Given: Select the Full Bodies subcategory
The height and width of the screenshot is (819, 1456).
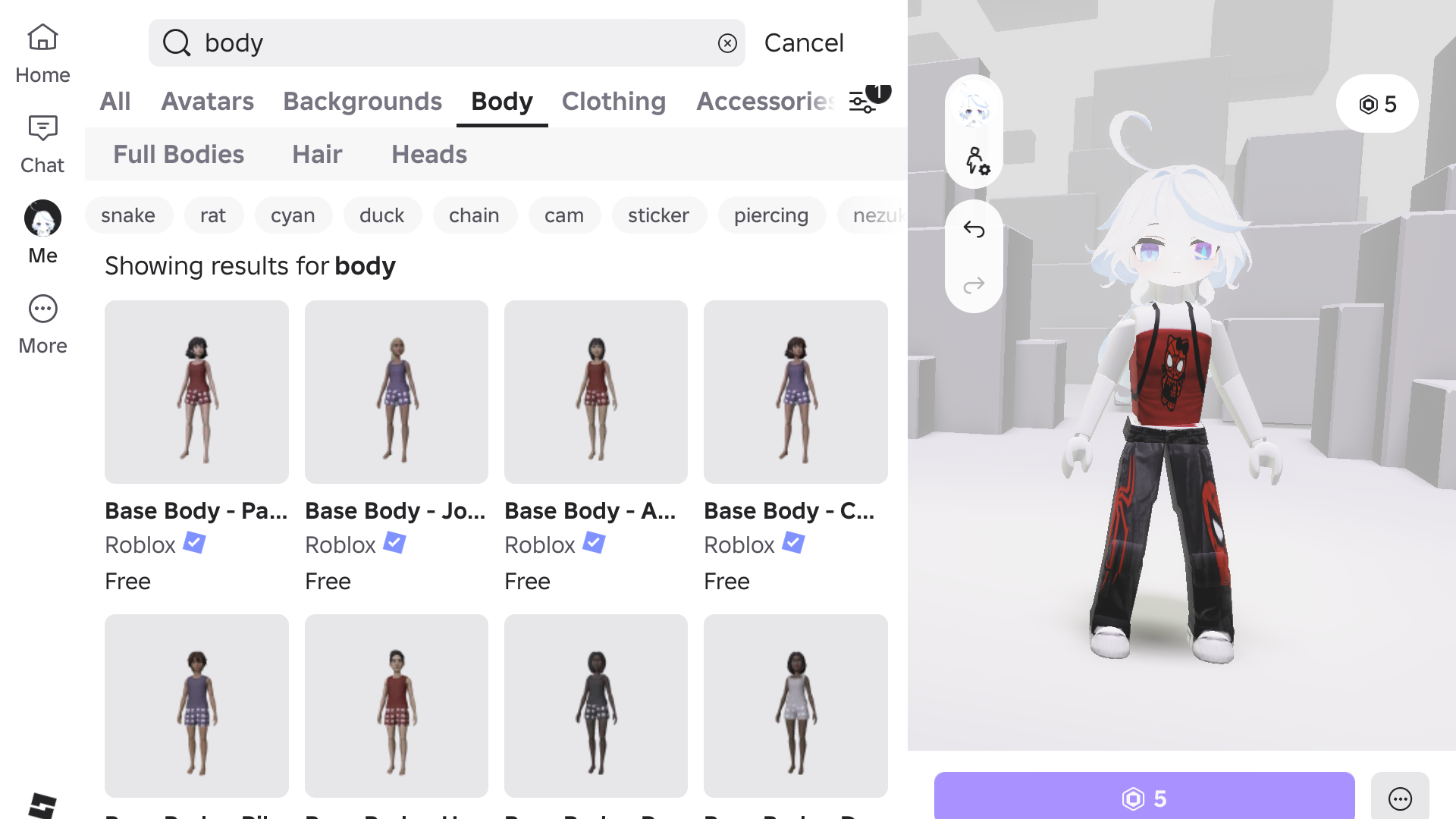Looking at the screenshot, I should 178,155.
